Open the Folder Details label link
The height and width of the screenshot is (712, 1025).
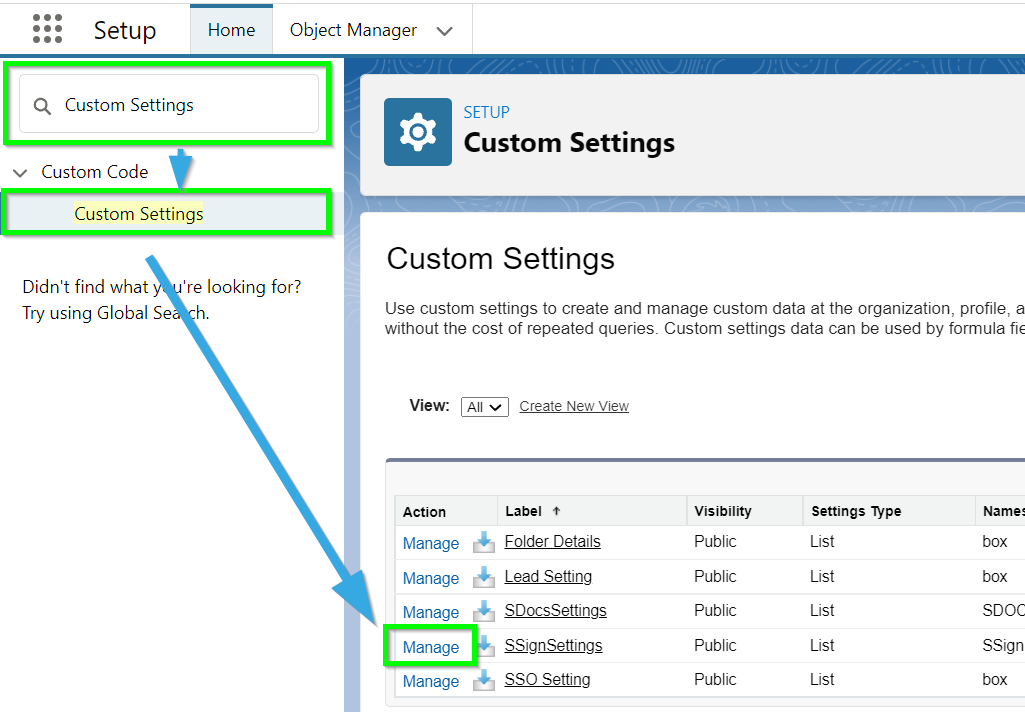click(552, 541)
